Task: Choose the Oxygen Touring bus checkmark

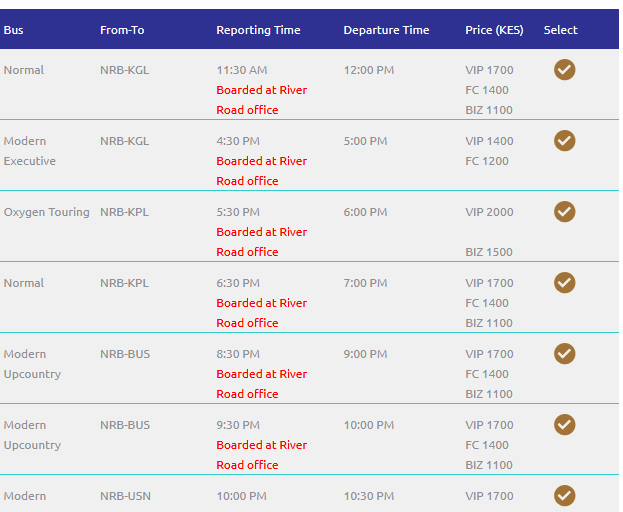Action: pyautogui.click(x=564, y=212)
